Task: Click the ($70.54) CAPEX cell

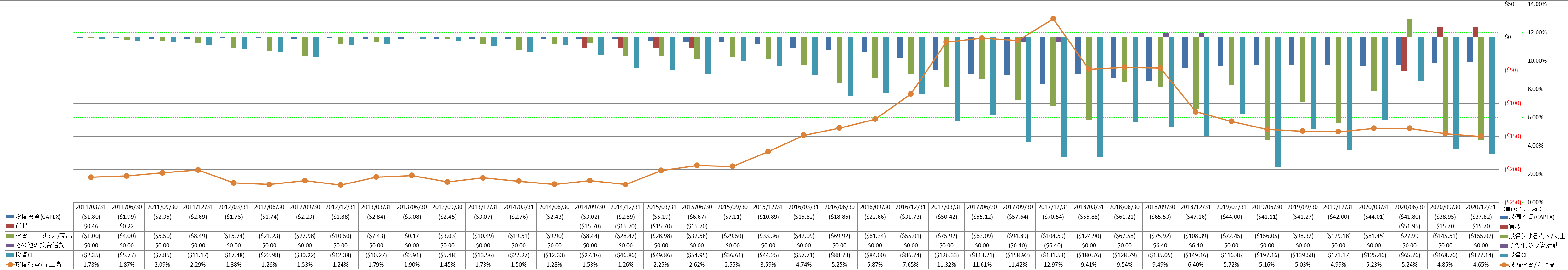Action: click(1054, 217)
